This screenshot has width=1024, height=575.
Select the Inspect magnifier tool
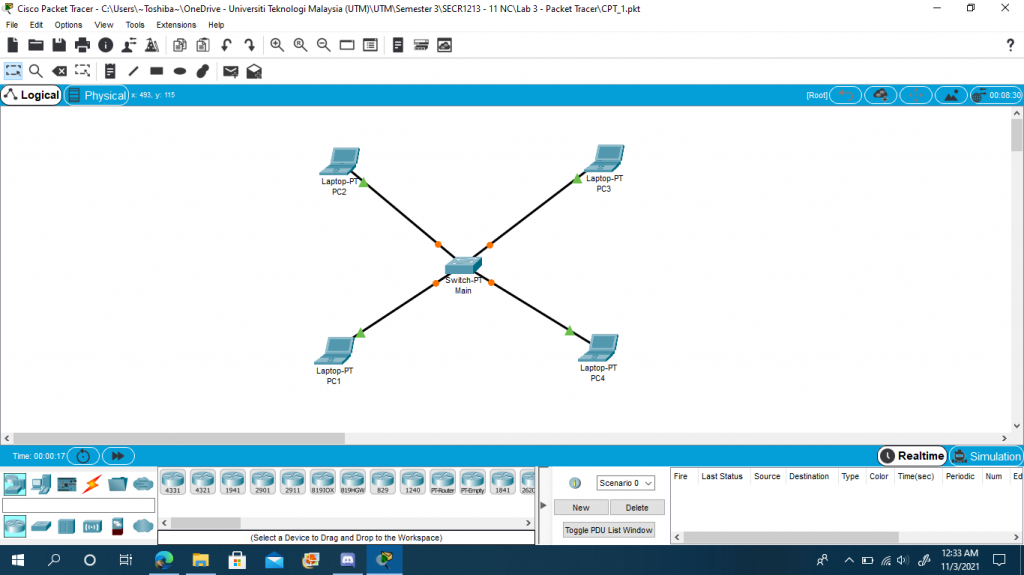coord(35,71)
